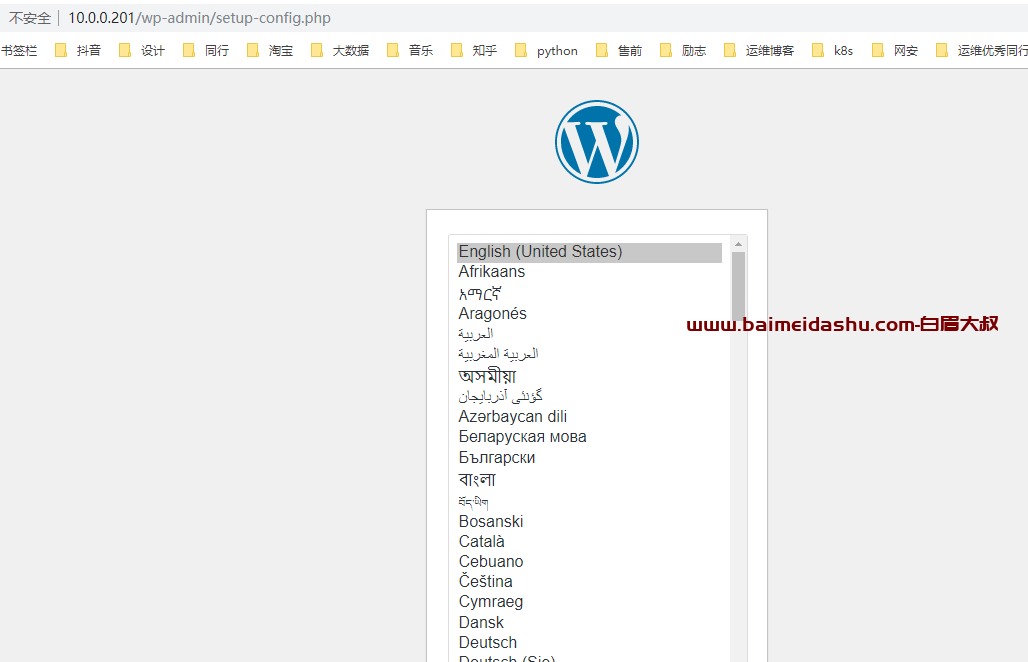Open the 音乐 bookmark folder
1028x662 pixels.
[410, 50]
